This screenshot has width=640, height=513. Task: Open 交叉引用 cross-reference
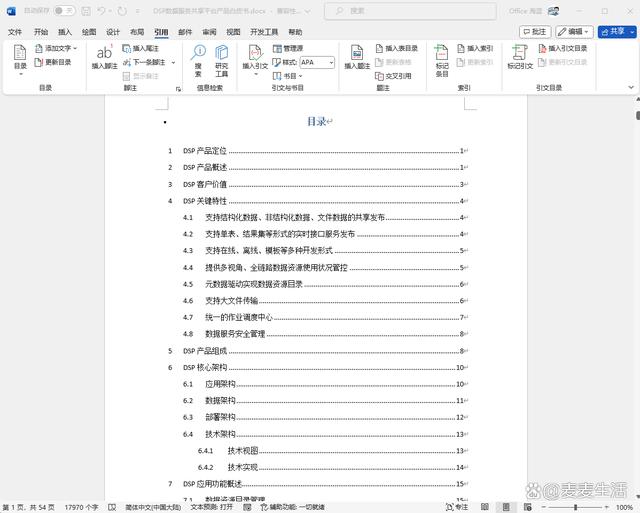(393, 76)
